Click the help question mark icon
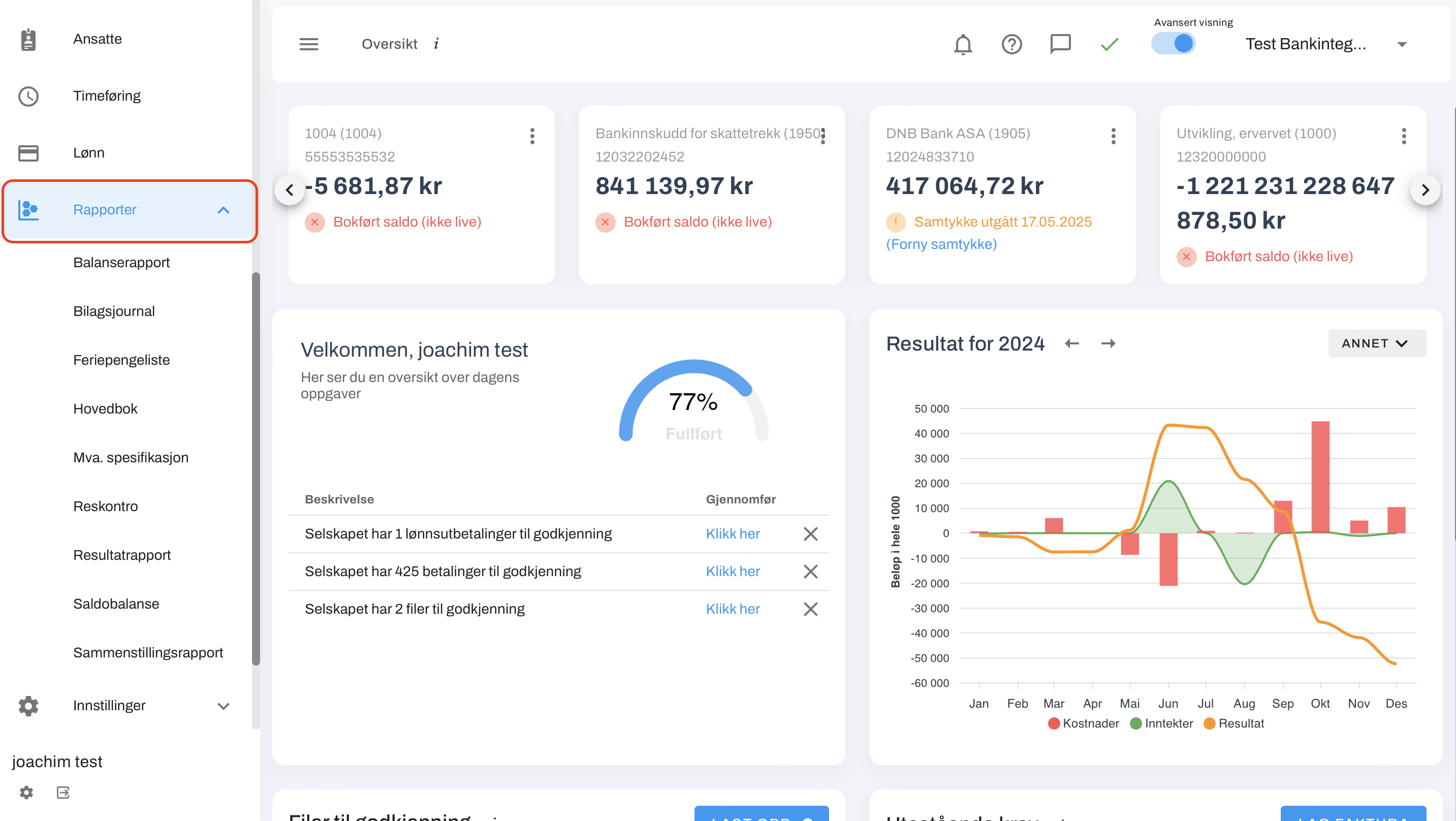 point(1011,44)
